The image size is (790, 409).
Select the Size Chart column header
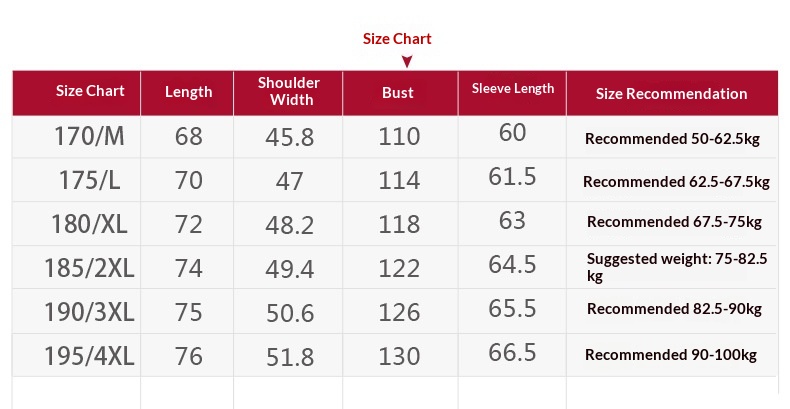click(x=90, y=91)
